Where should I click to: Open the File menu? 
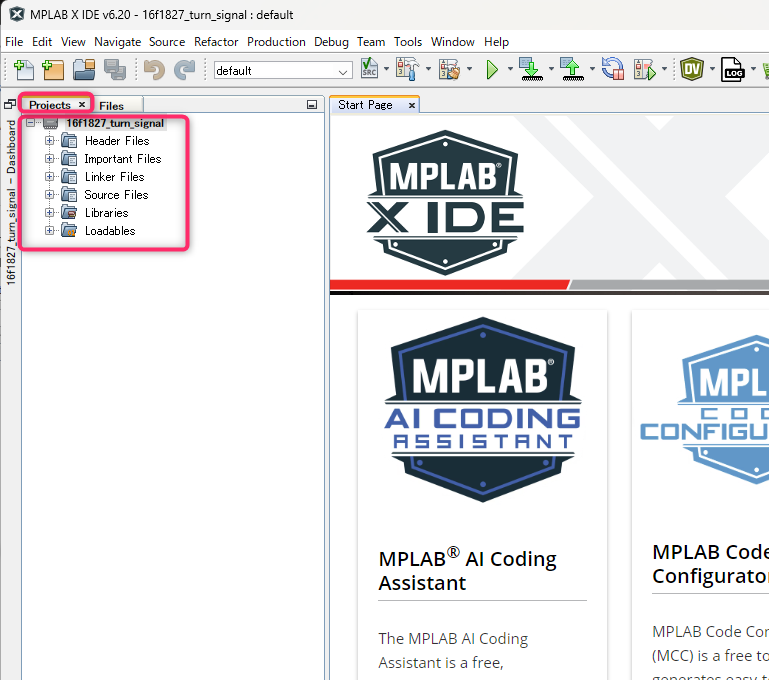coord(14,42)
